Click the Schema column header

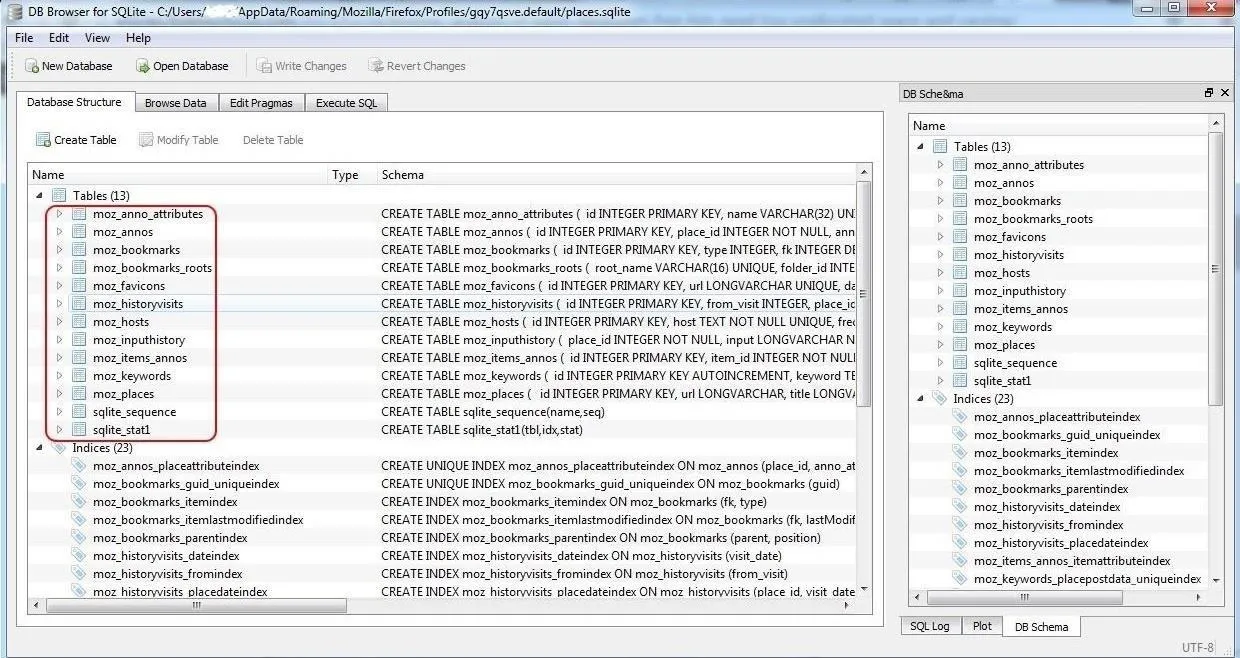(x=616, y=175)
